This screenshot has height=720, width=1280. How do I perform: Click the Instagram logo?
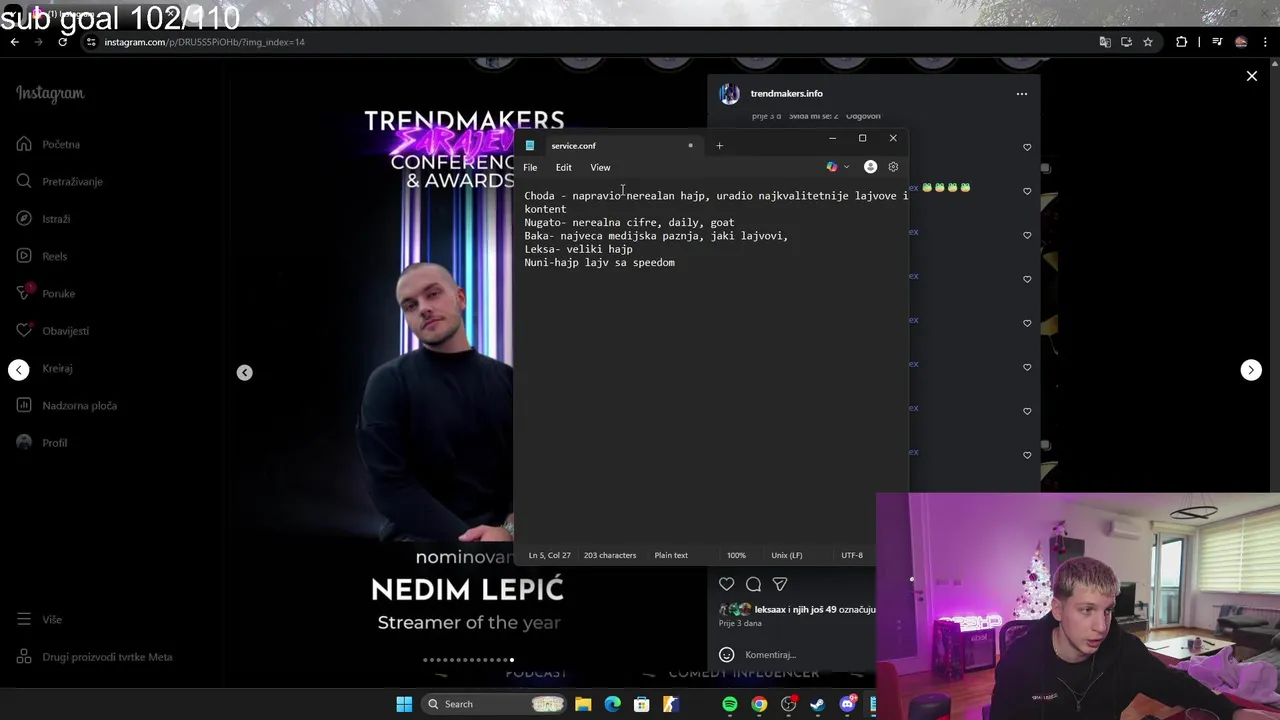pos(50,93)
